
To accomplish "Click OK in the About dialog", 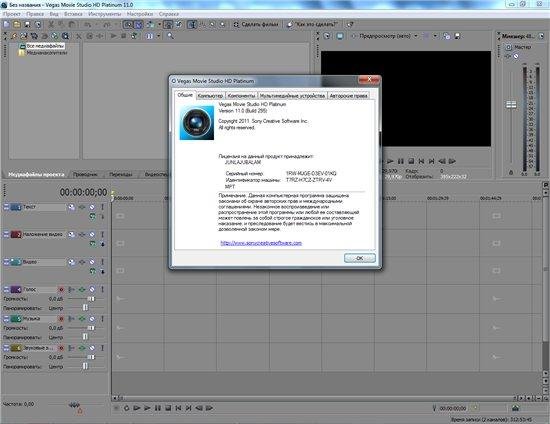I will click(360, 258).
